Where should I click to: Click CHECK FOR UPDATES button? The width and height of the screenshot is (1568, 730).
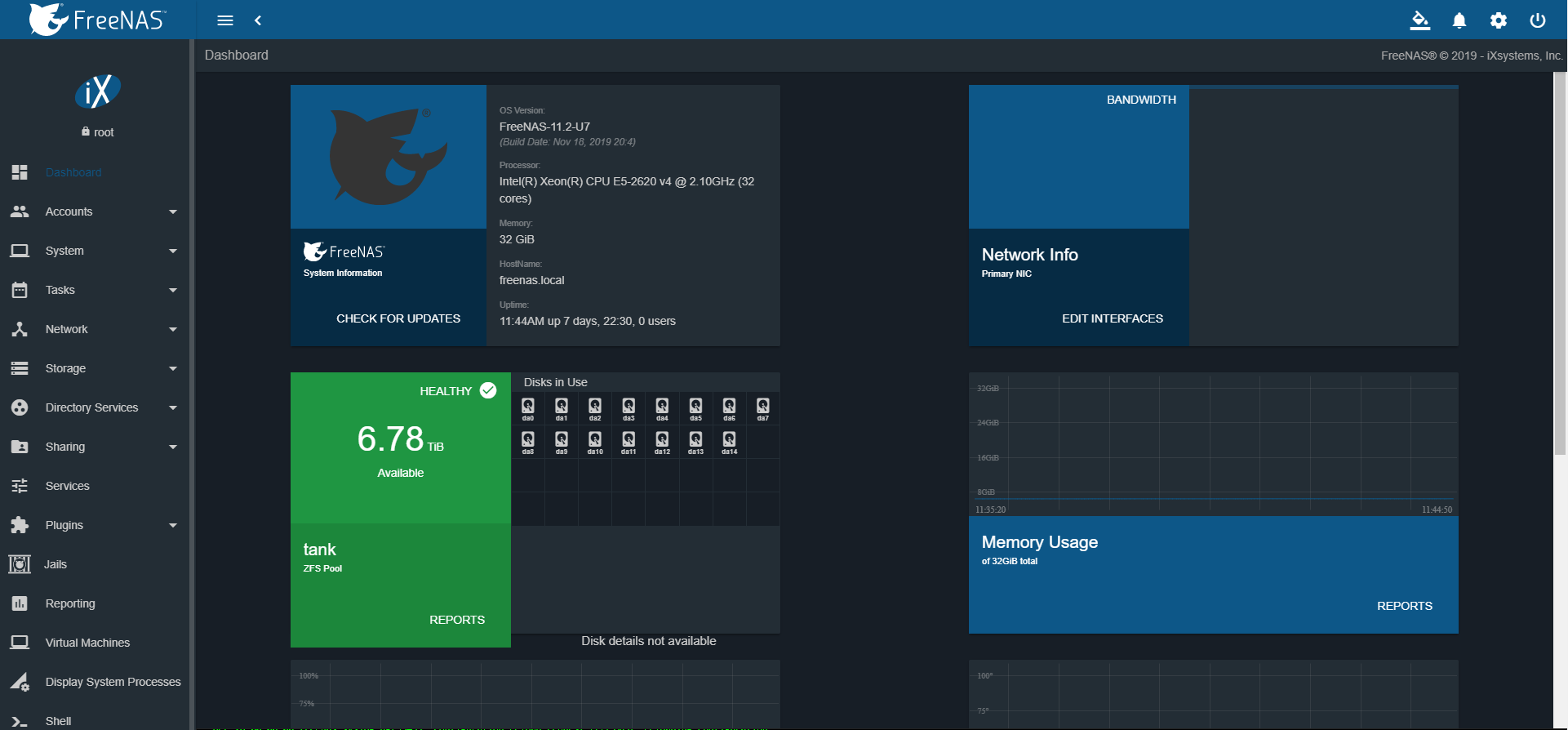[398, 318]
